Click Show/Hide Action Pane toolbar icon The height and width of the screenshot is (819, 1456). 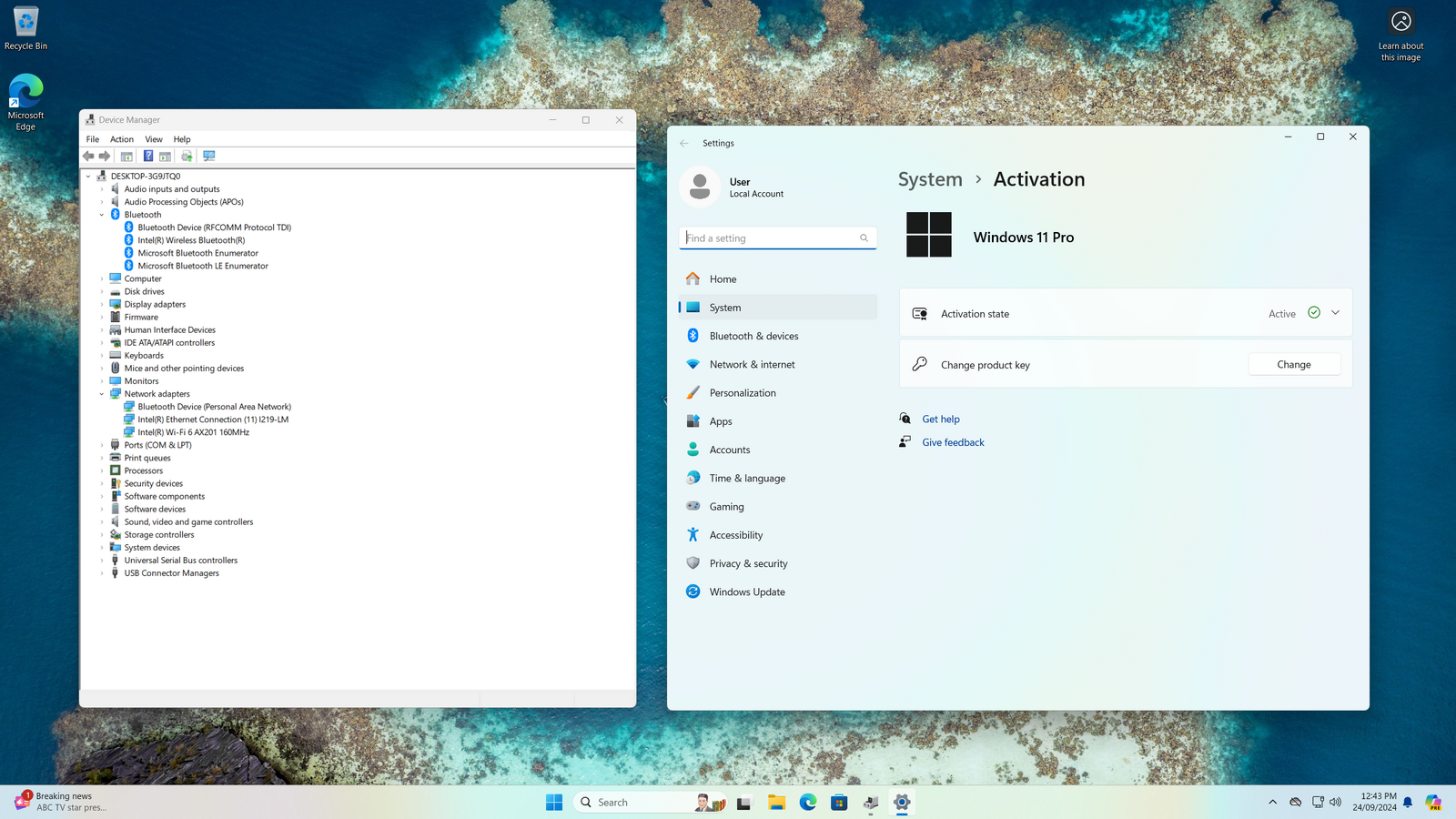pos(165,157)
